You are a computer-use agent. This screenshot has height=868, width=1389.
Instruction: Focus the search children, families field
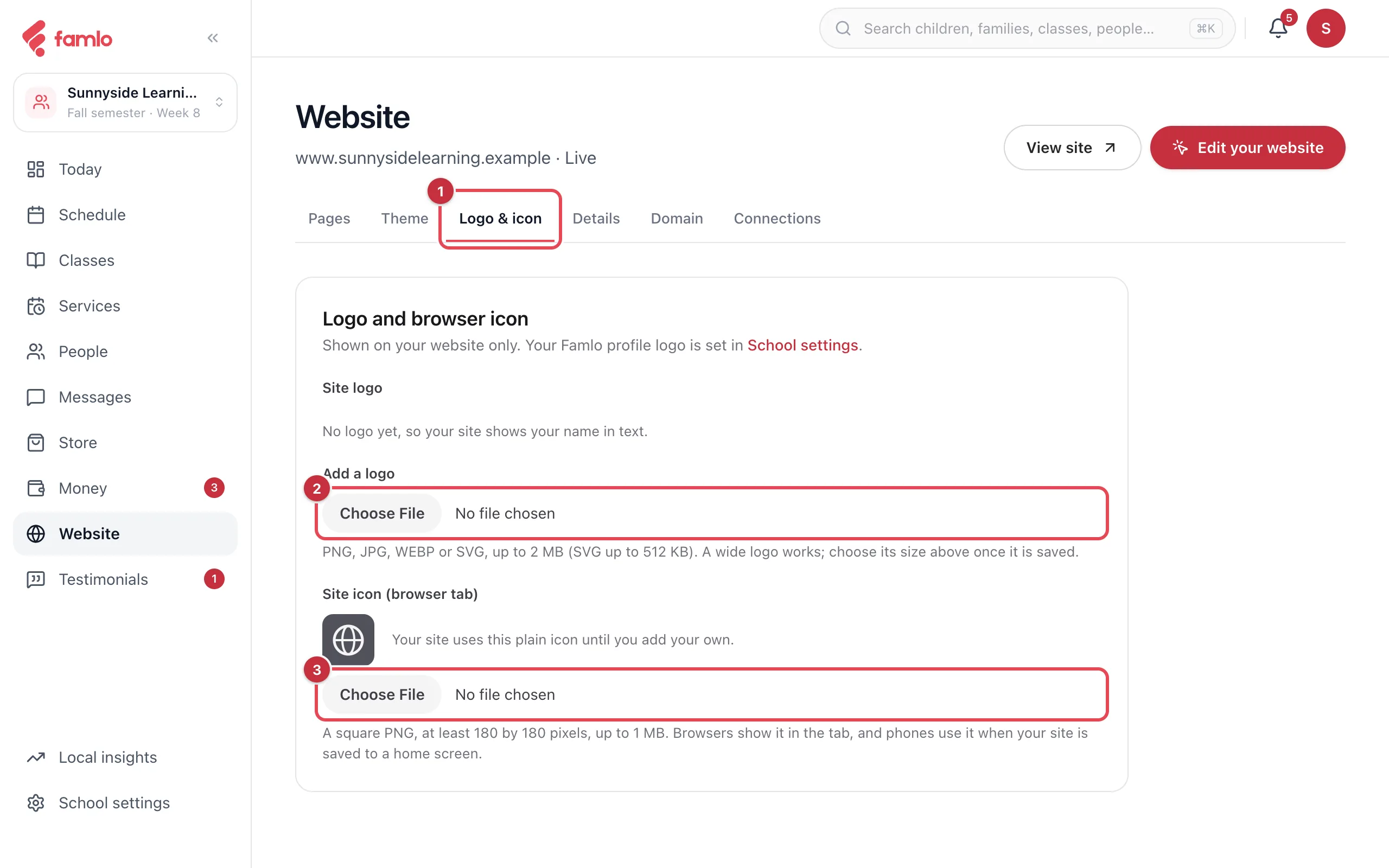pos(1027,28)
